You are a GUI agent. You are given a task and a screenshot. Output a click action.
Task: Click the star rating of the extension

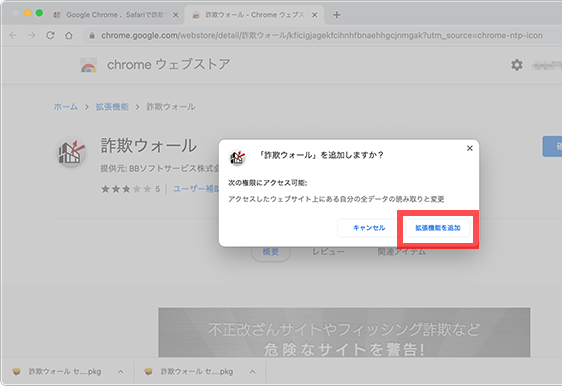click(x=126, y=189)
